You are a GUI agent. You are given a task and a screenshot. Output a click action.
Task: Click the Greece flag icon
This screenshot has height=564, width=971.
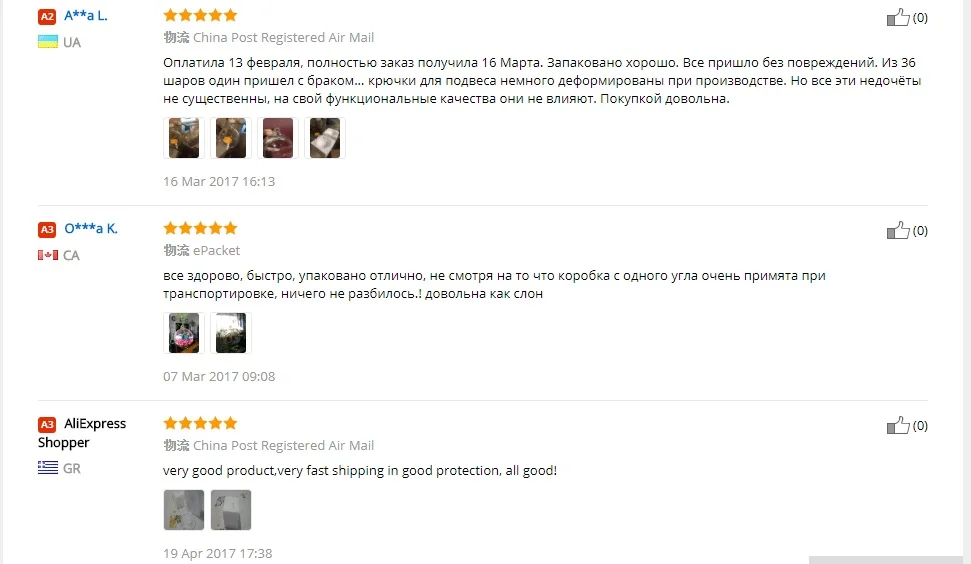tap(48, 467)
